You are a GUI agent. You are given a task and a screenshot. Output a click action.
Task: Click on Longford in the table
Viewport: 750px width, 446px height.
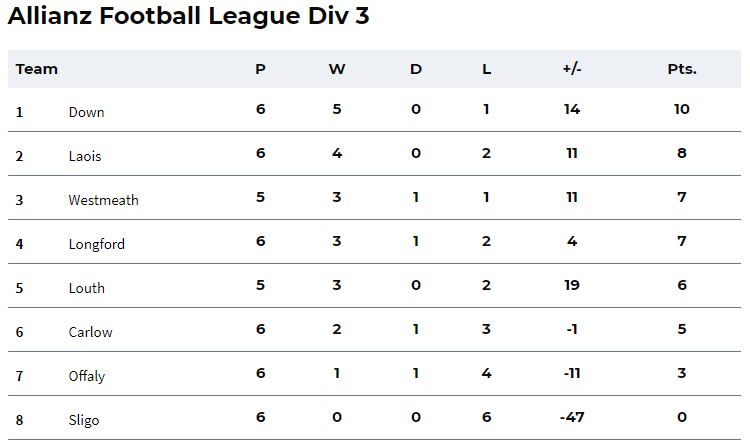coord(97,244)
